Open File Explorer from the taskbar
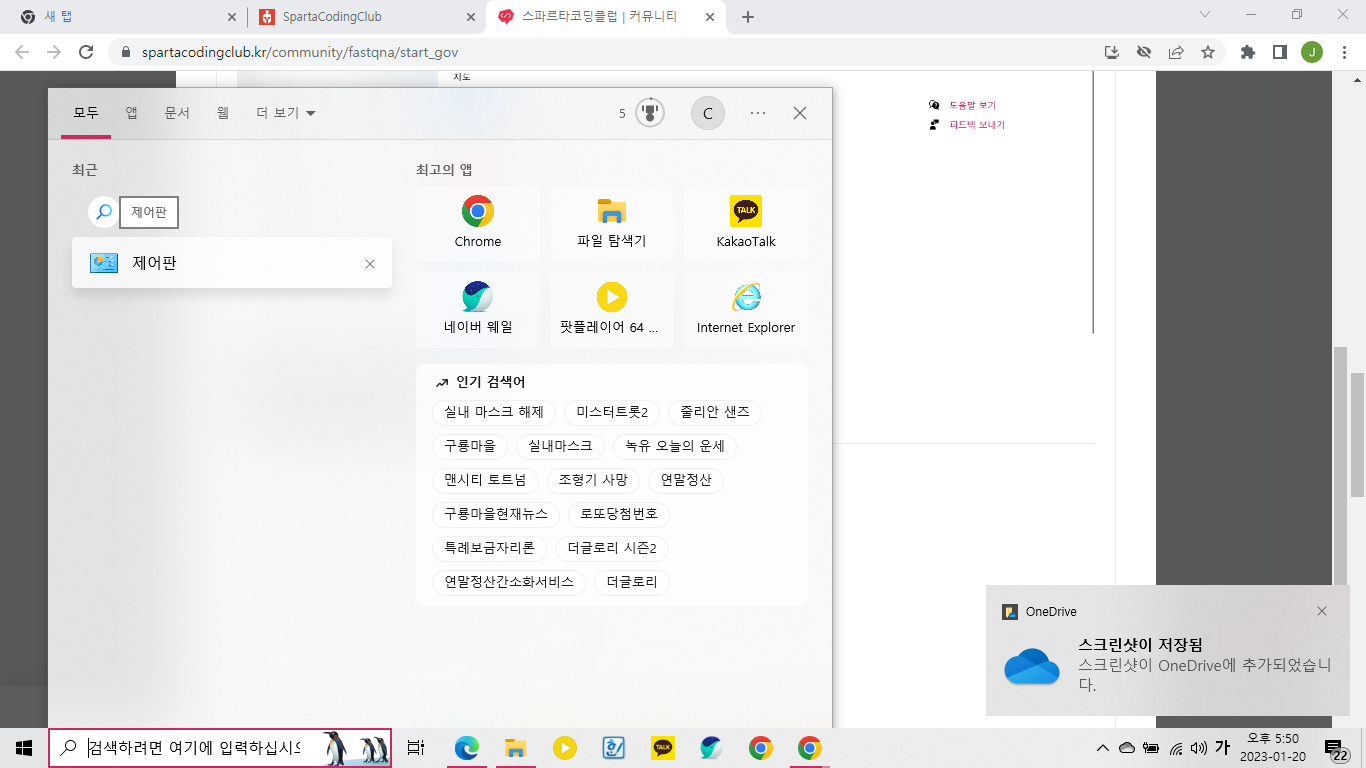 coord(515,748)
